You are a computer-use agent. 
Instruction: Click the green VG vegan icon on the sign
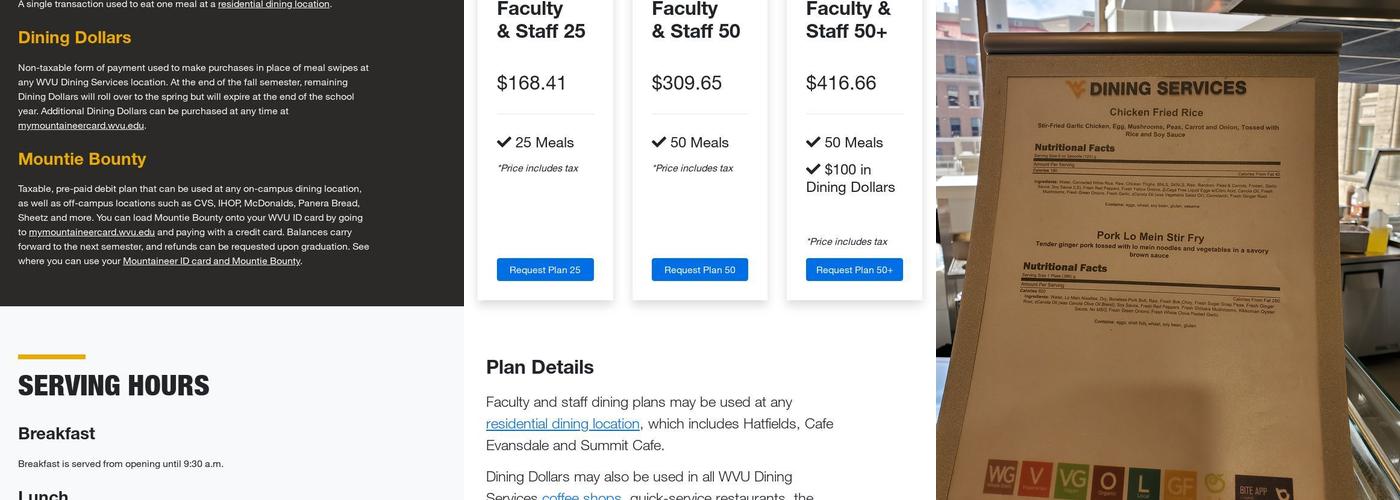[1072, 481]
